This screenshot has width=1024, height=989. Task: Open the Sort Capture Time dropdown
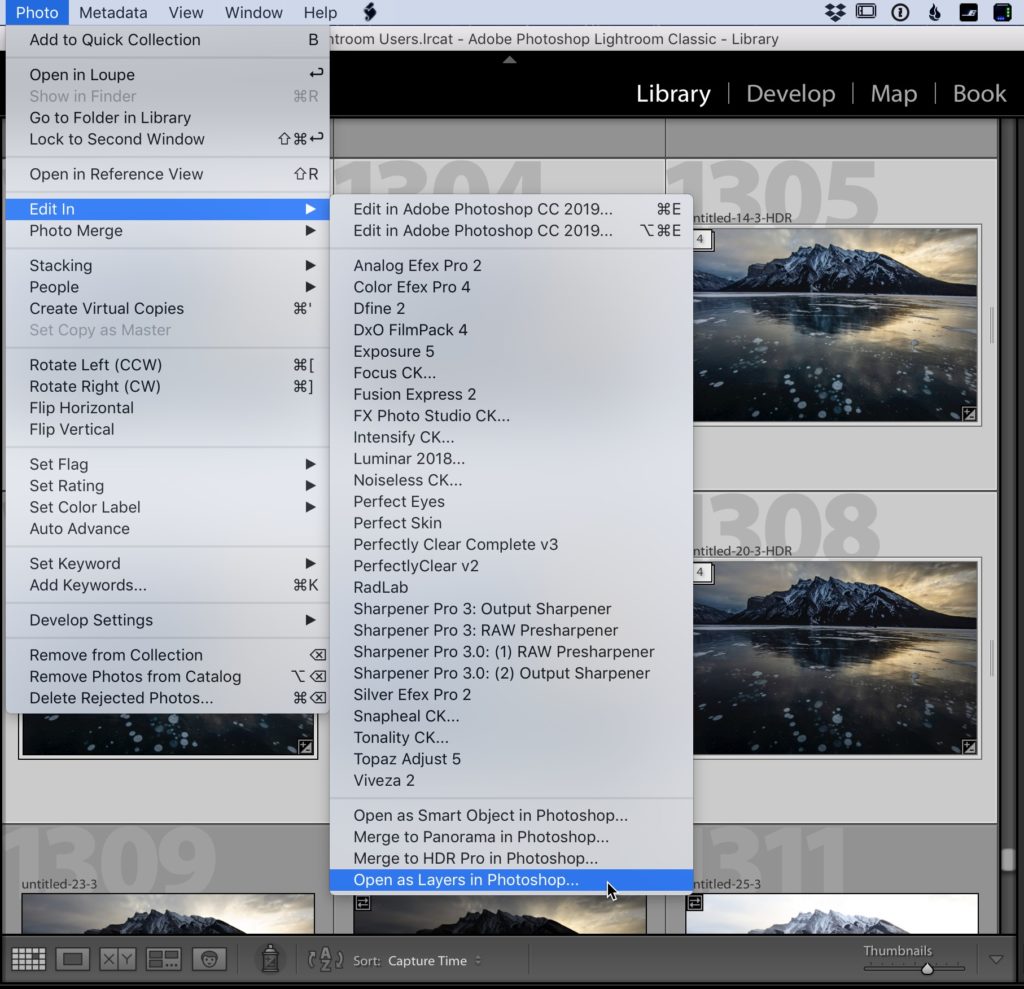click(x=434, y=960)
